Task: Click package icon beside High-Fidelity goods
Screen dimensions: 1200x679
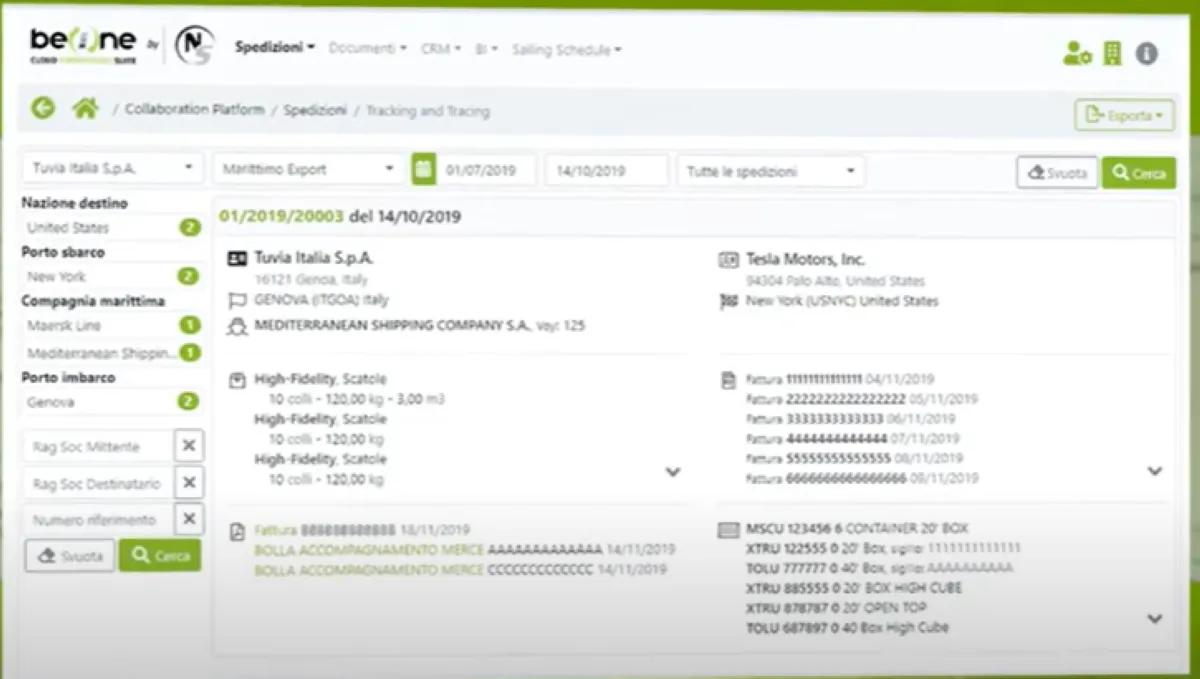Action: coord(237,380)
